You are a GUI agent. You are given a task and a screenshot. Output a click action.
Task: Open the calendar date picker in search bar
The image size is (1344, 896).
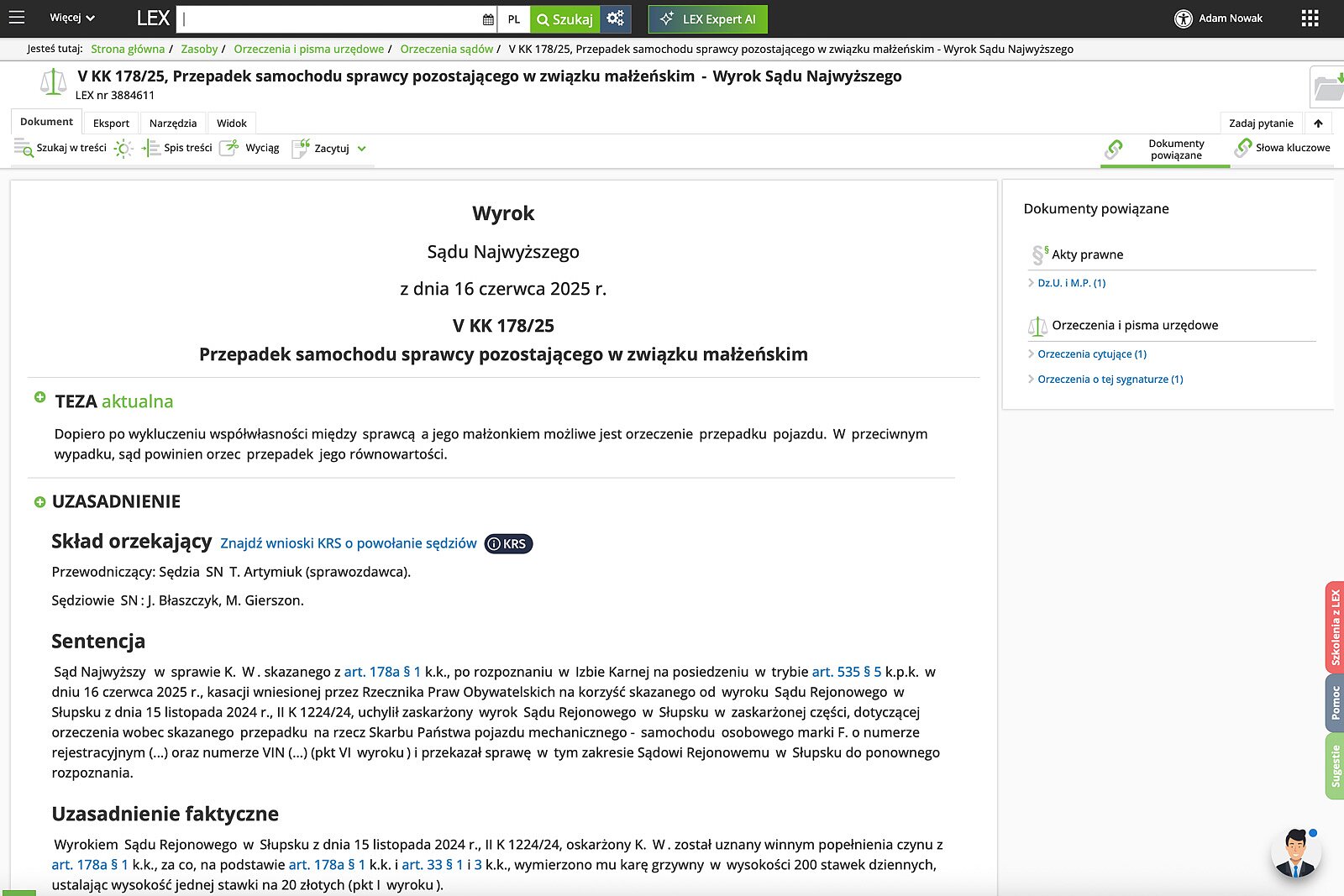click(488, 19)
